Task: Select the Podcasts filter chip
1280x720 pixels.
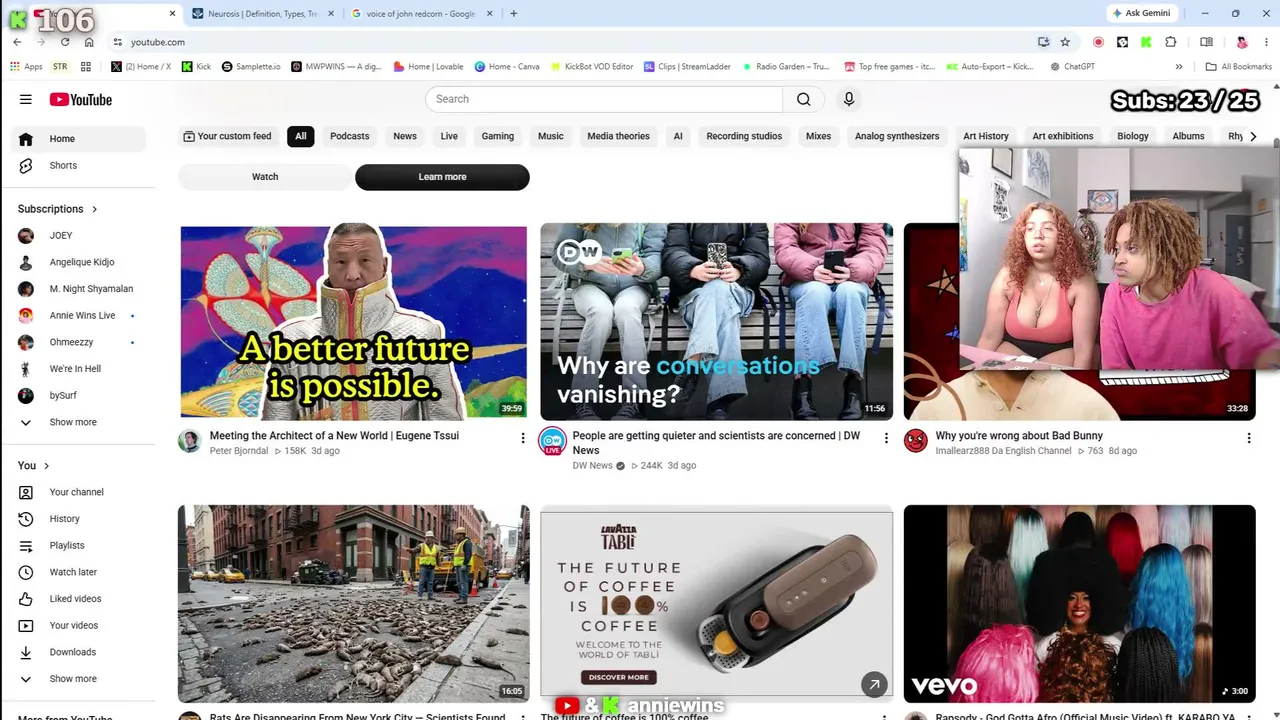Action: click(x=350, y=136)
